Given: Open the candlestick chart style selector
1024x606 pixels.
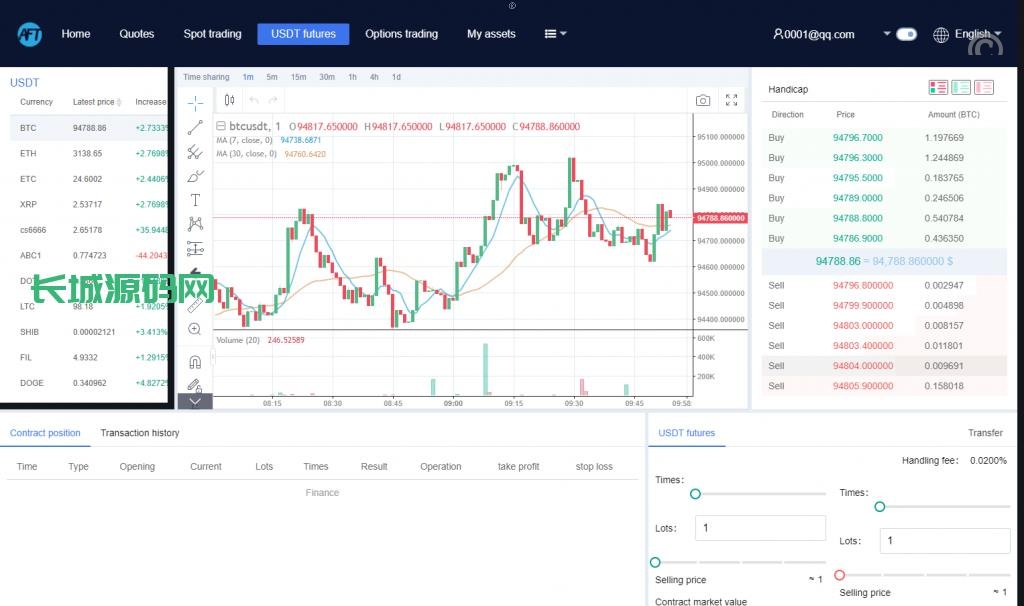Looking at the screenshot, I should 229,100.
